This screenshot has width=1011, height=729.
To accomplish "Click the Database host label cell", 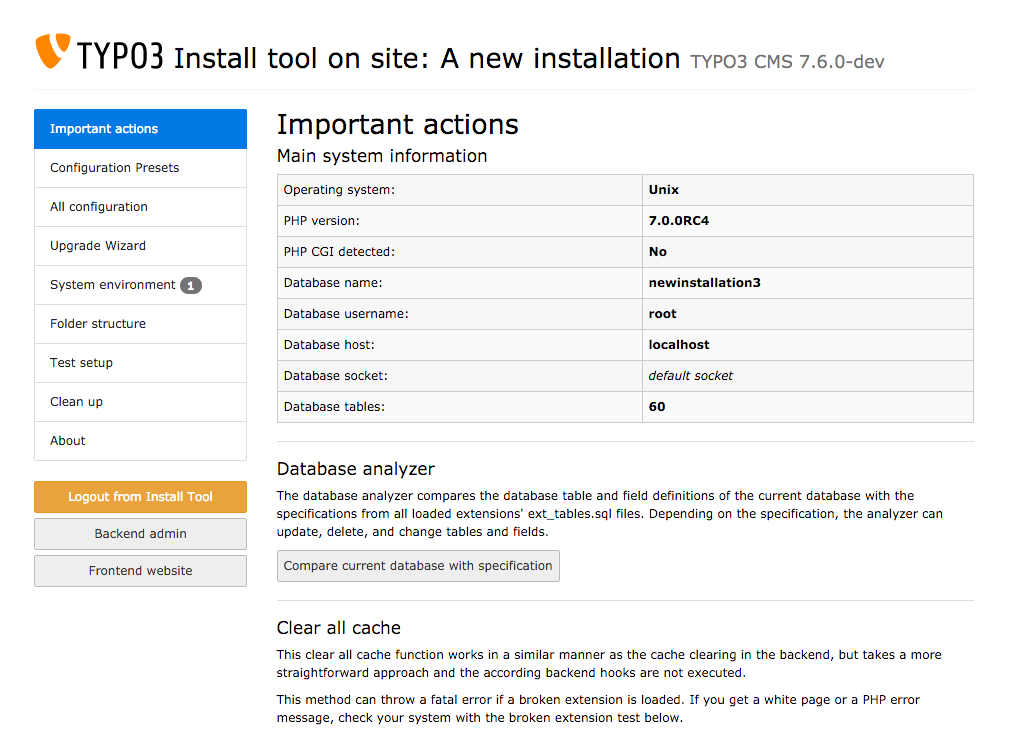I will (460, 345).
